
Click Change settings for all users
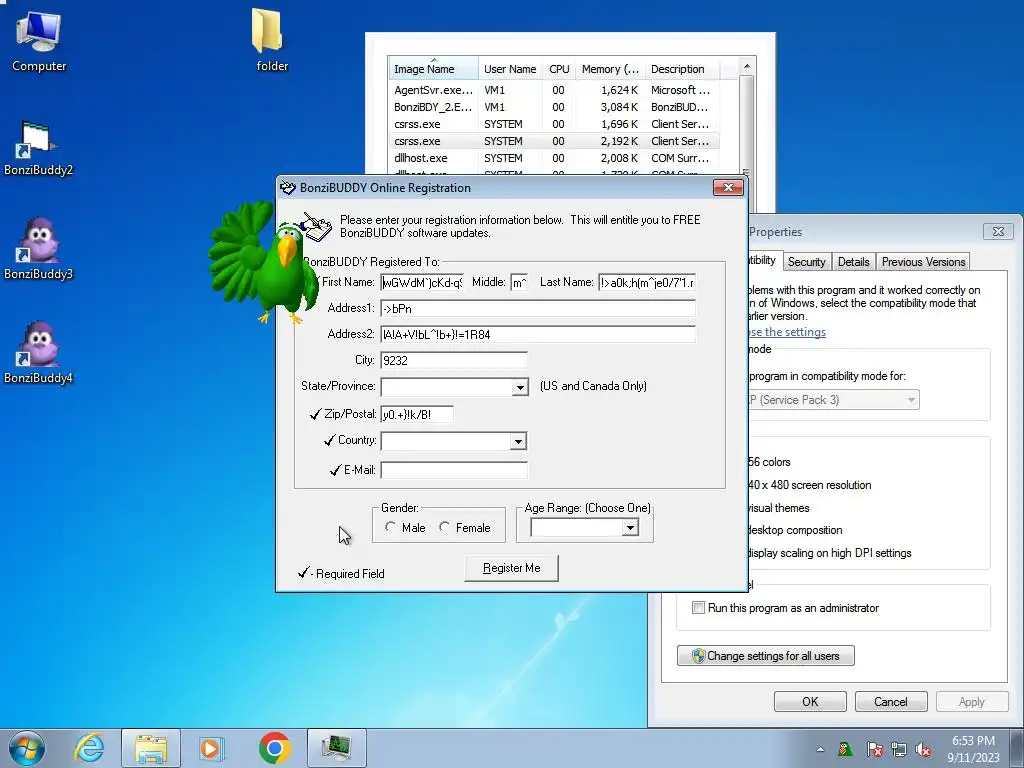click(765, 656)
